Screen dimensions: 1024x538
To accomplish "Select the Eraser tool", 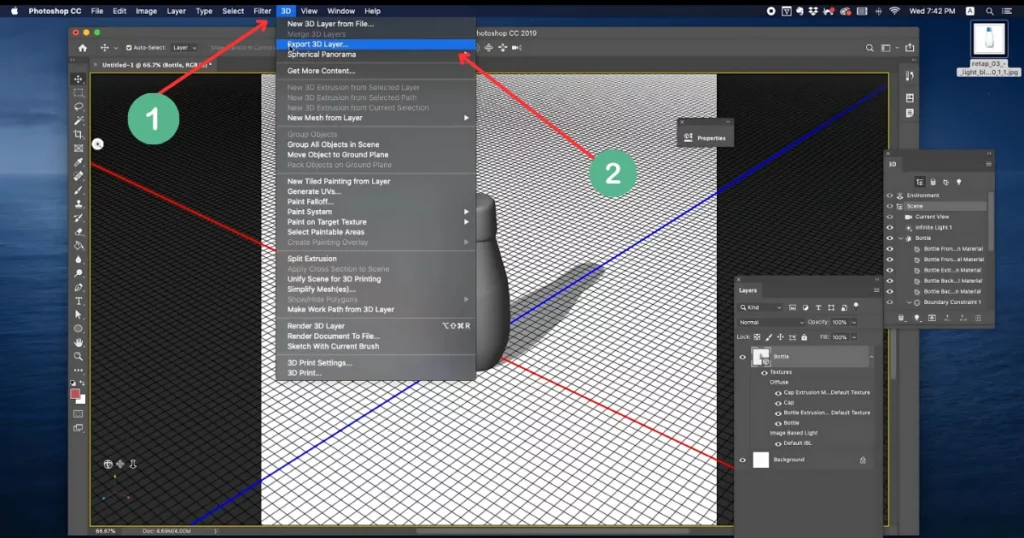I will [x=78, y=232].
